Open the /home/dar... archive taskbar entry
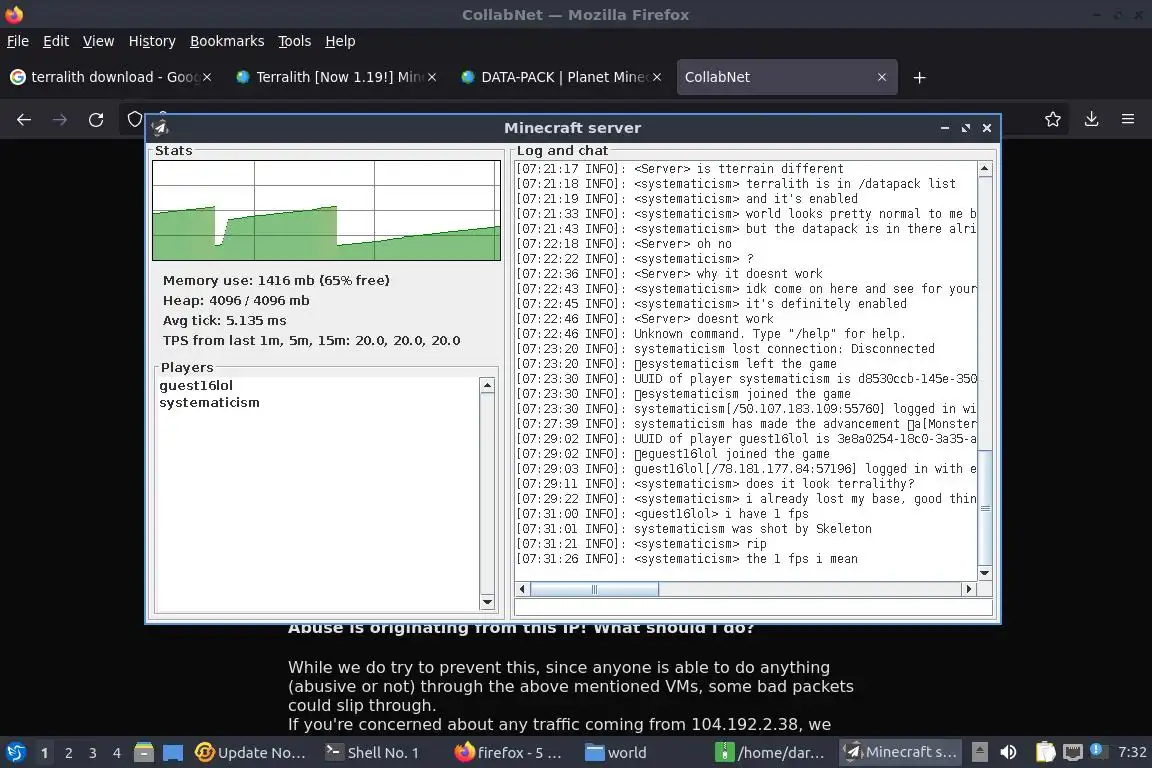The height and width of the screenshot is (768, 1152). pyautogui.click(x=771, y=752)
